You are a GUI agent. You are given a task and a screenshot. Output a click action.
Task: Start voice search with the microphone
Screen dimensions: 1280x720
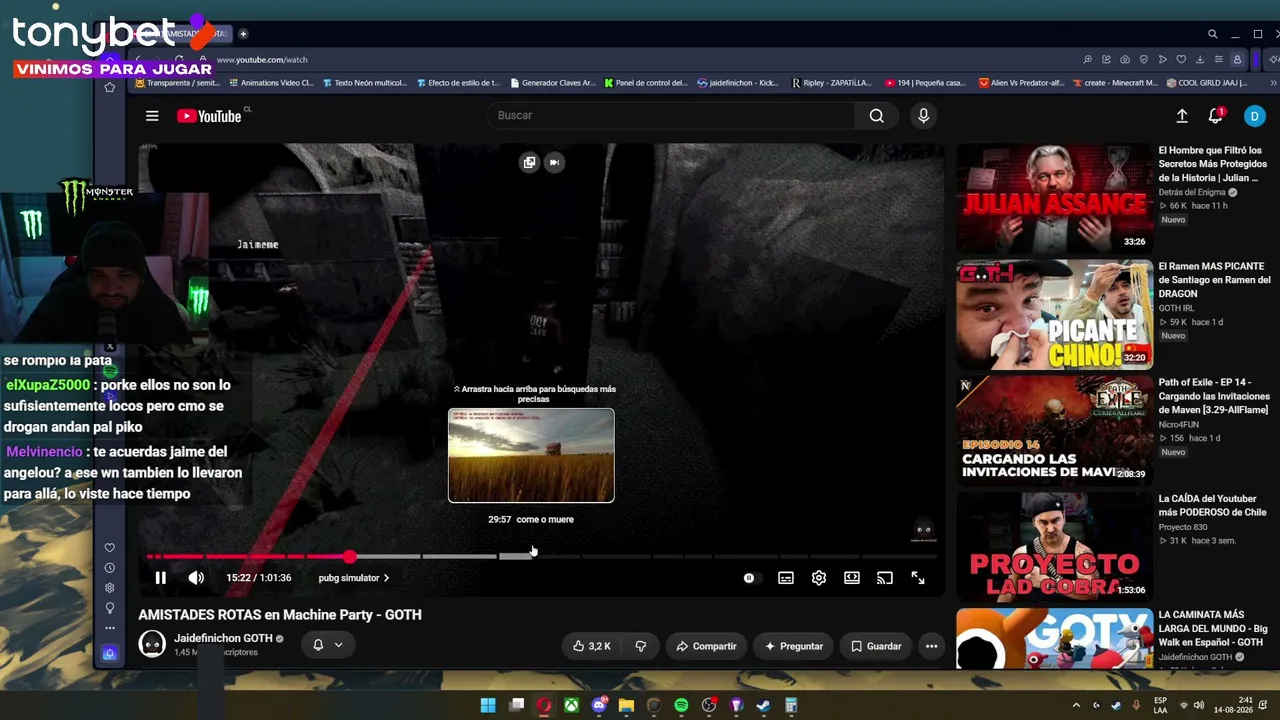click(923, 115)
